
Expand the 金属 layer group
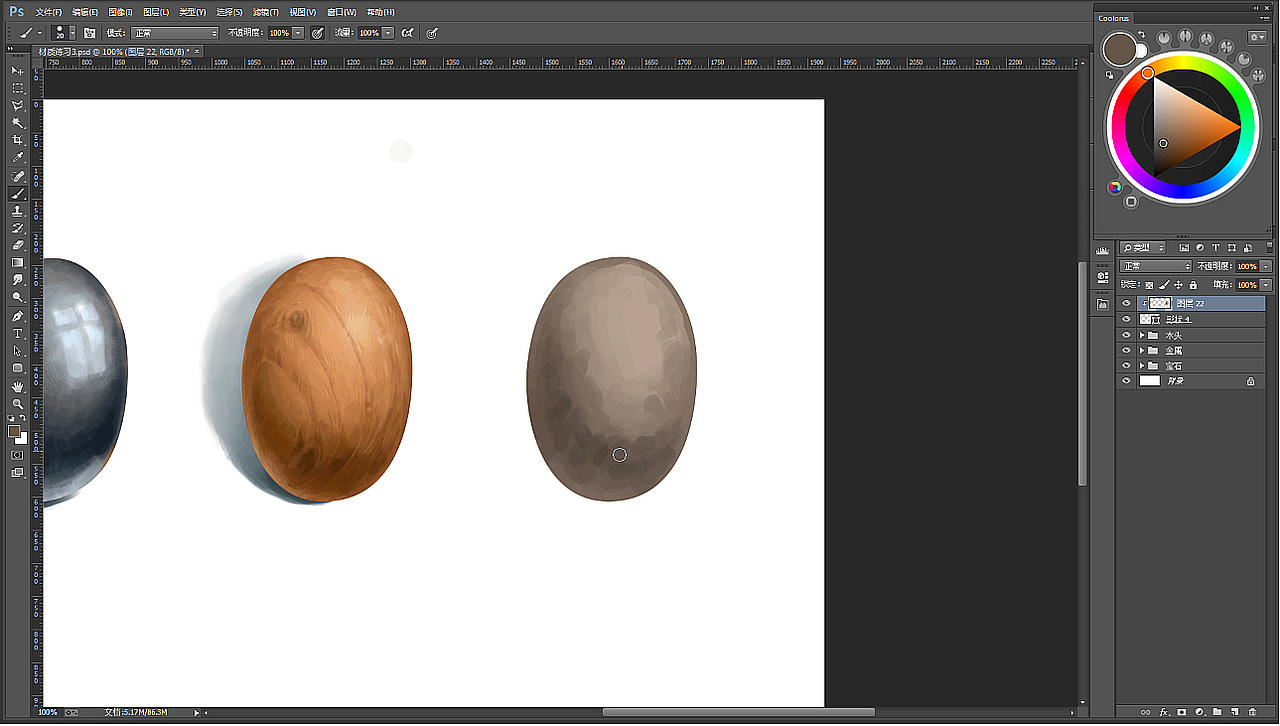(x=1142, y=351)
